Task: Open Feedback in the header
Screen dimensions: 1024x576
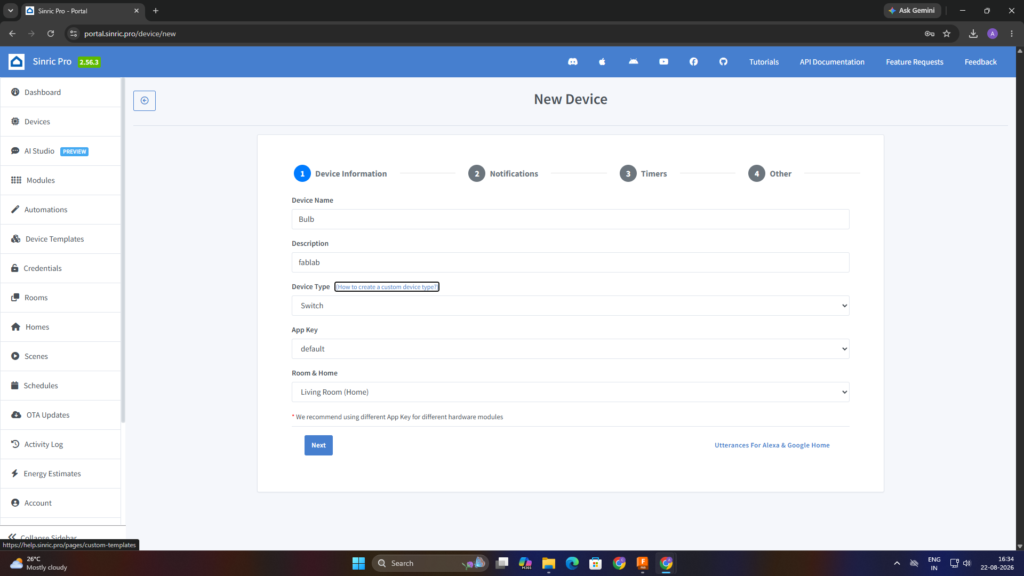Action: point(980,62)
